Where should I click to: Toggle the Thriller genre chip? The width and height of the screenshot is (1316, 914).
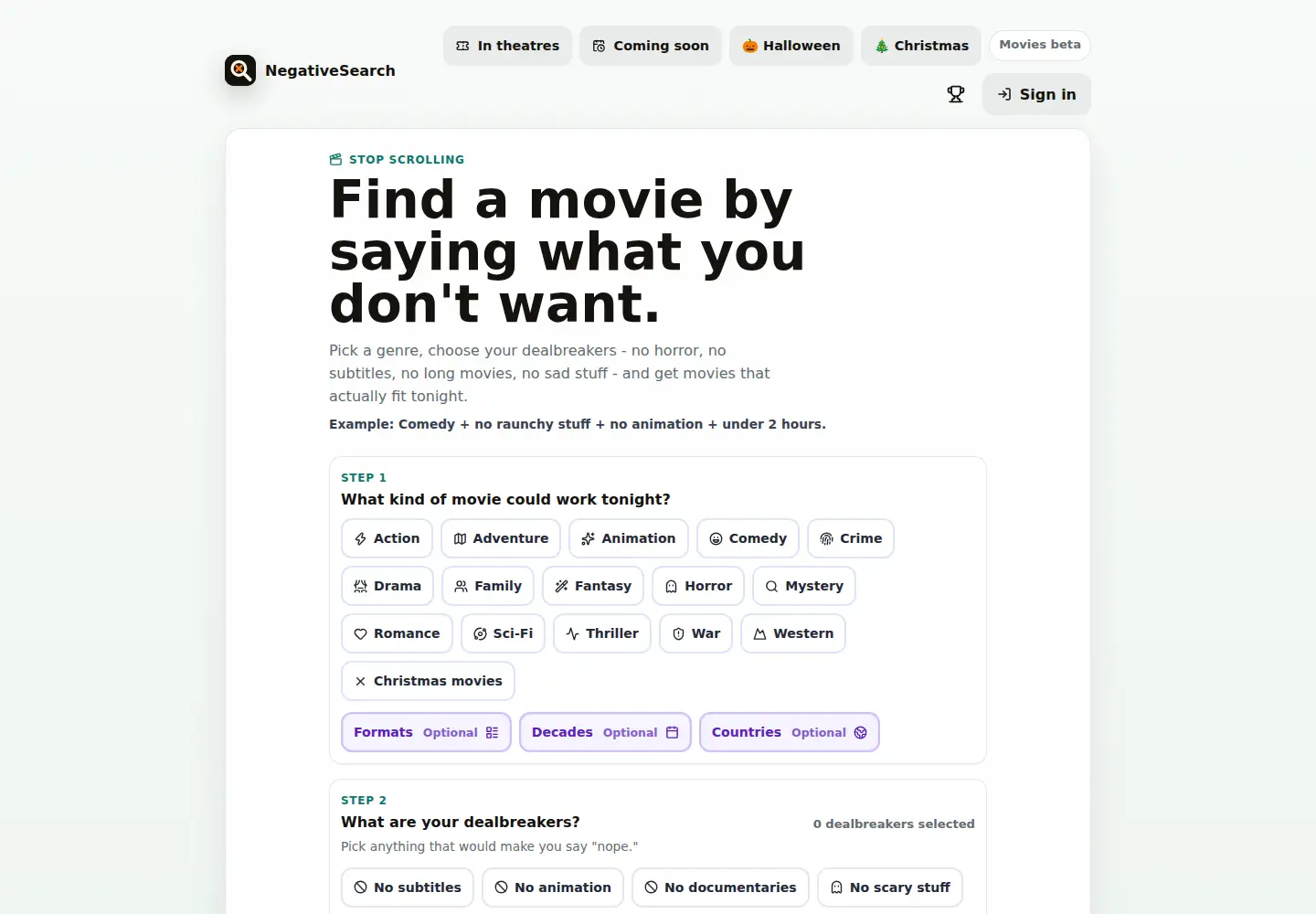point(602,633)
